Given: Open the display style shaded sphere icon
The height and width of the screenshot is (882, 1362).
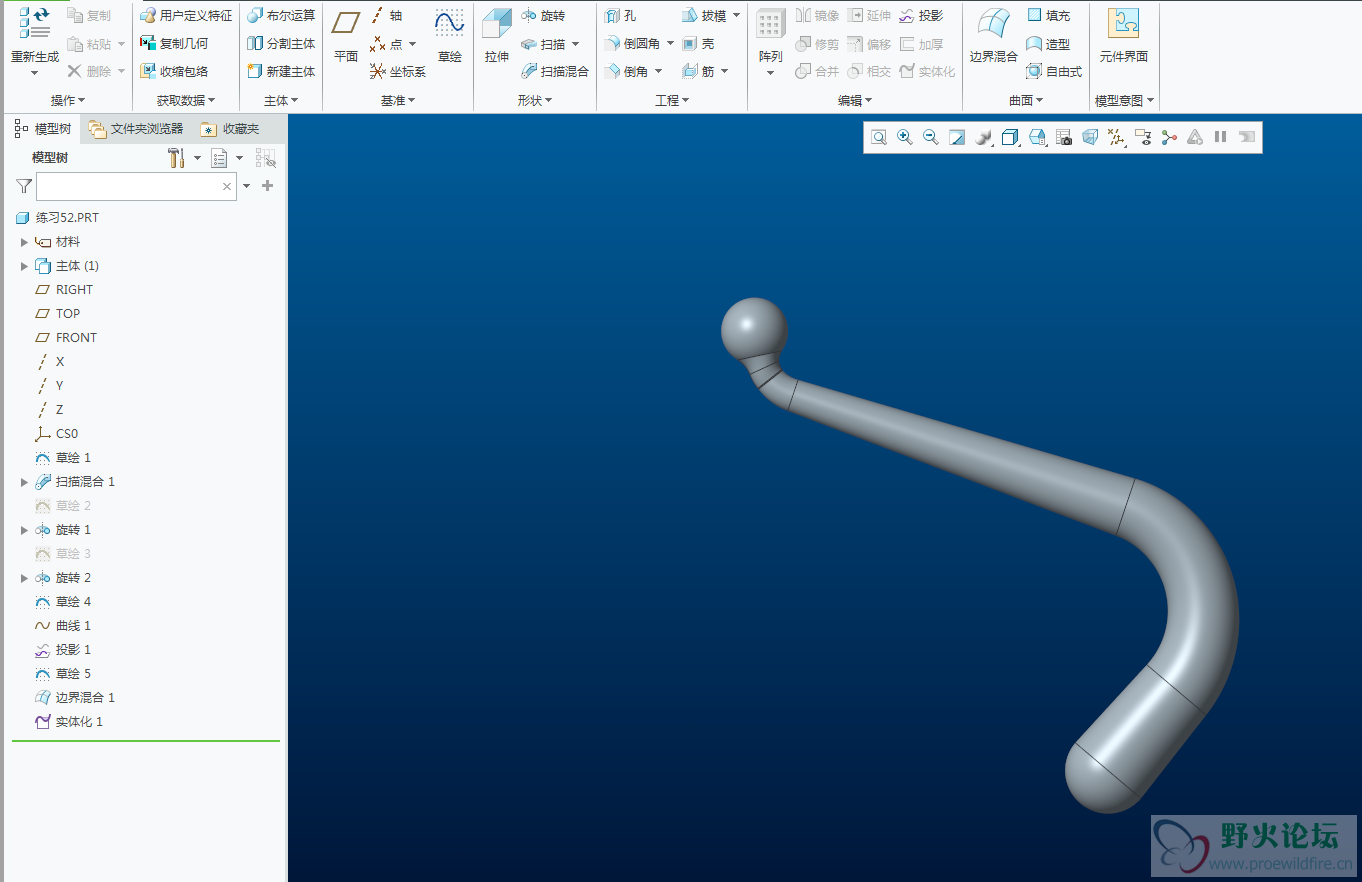Looking at the screenshot, I should pyautogui.click(x=983, y=137).
